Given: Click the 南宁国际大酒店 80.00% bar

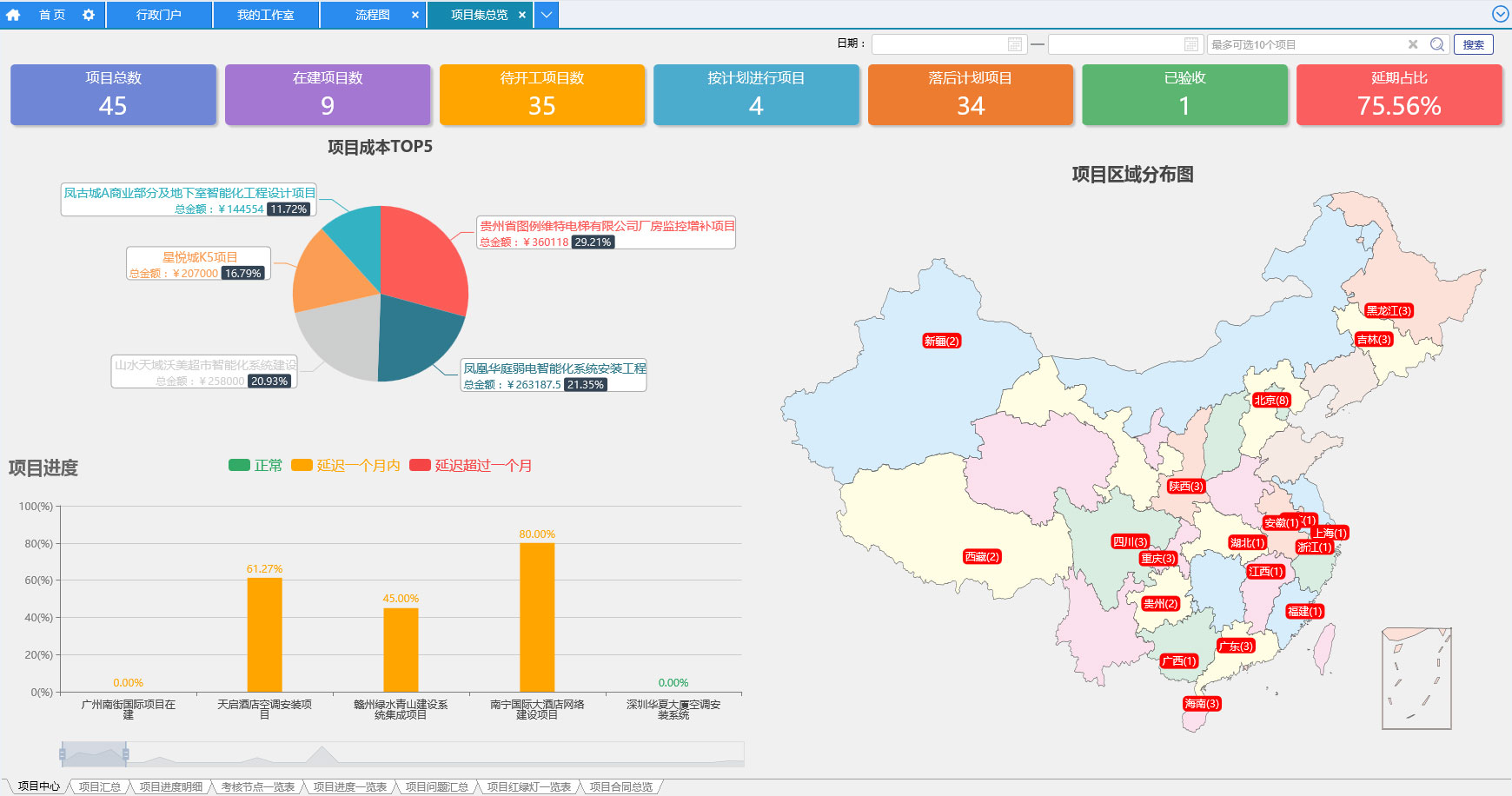Looking at the screenshot, I should [x=537, y=617].
